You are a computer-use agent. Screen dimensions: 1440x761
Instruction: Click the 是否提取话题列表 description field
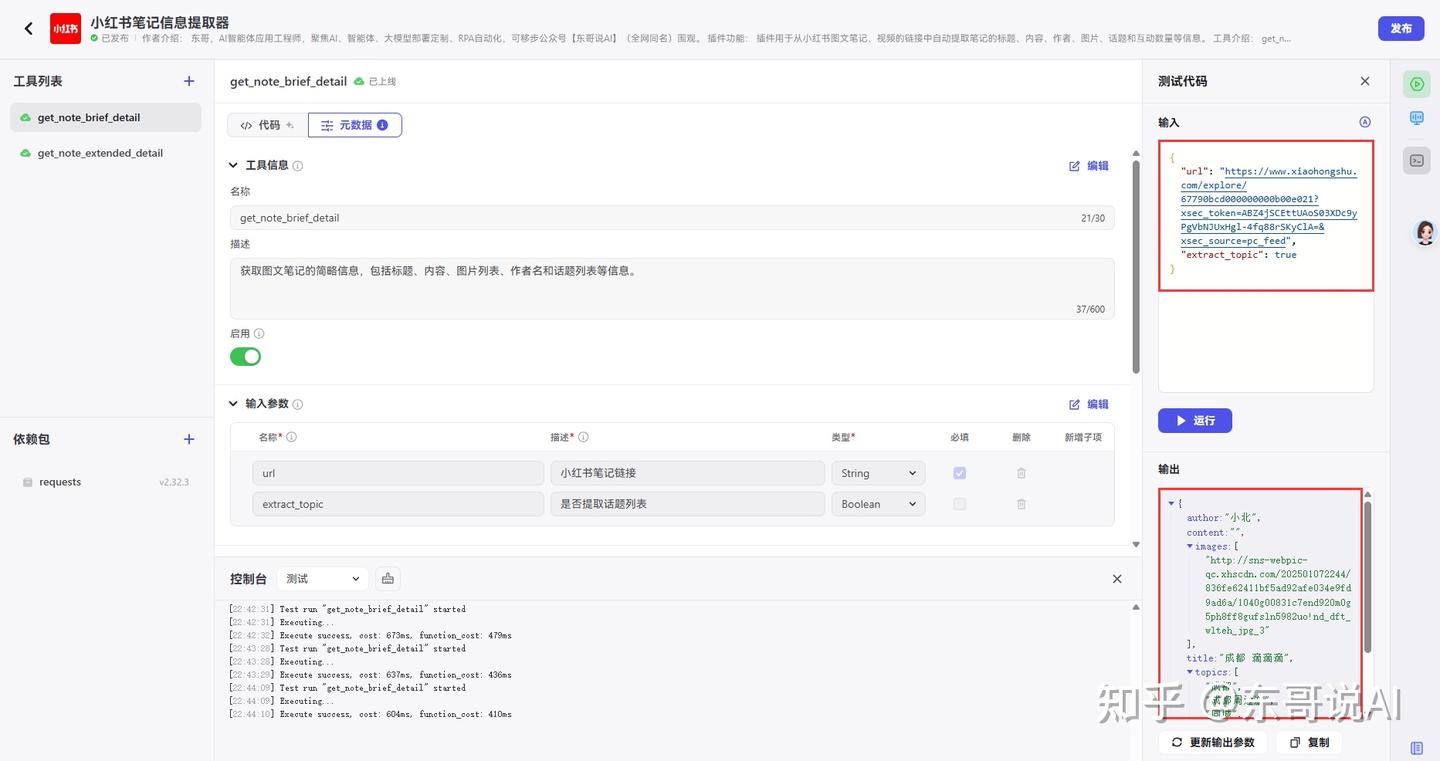pos(687,504)
